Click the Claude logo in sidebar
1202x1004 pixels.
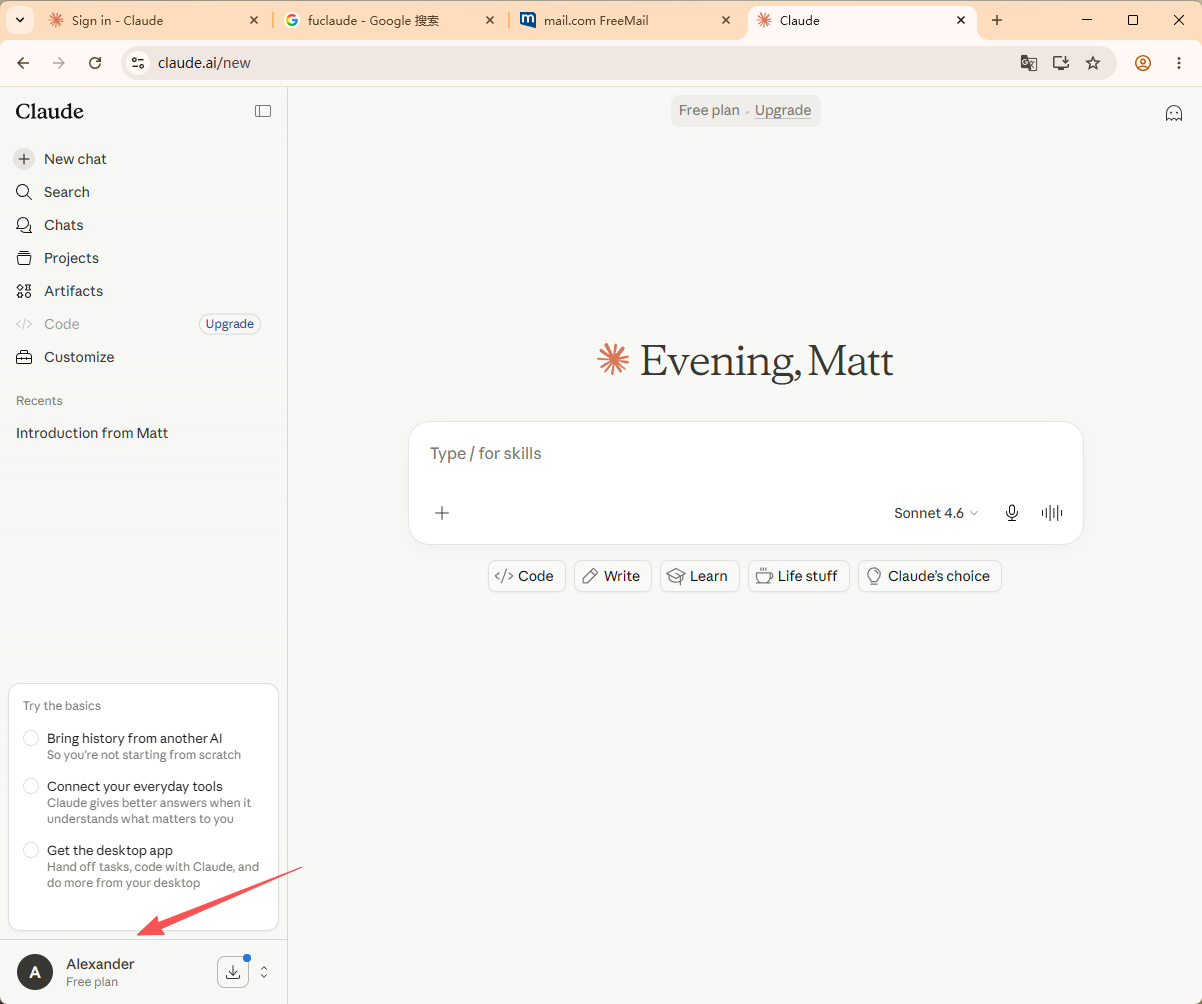coord(50,111)
